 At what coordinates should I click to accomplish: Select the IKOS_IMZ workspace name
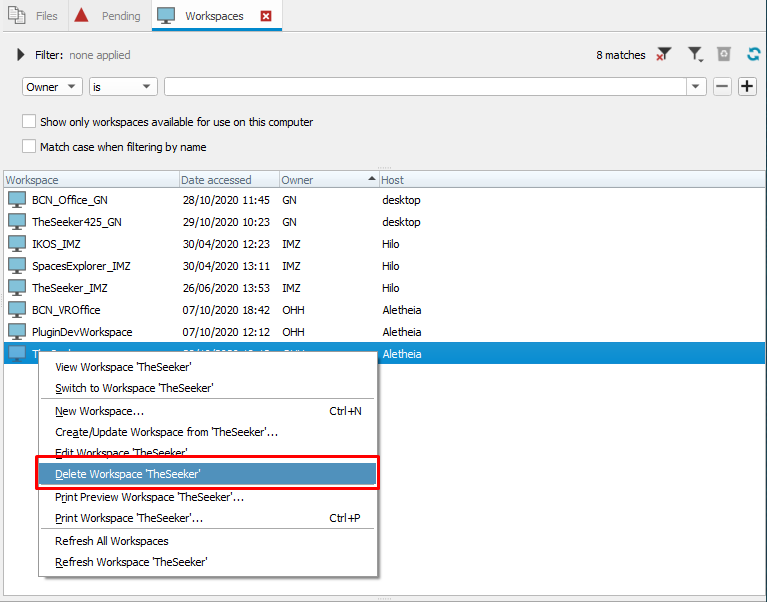click(56, 244)
